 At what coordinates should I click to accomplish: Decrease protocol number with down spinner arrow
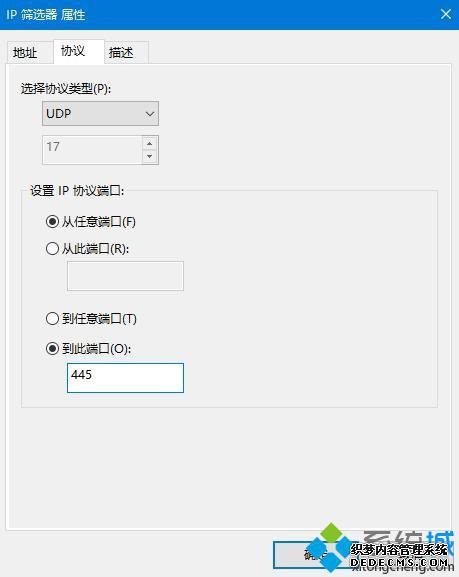tap(150, 156)
